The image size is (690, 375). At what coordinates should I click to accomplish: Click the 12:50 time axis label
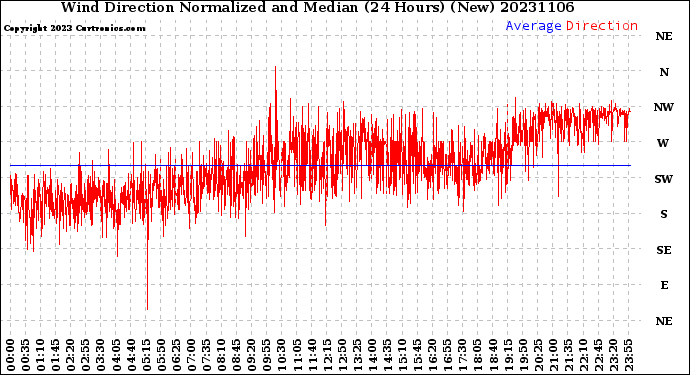click(x=342, y=355)
